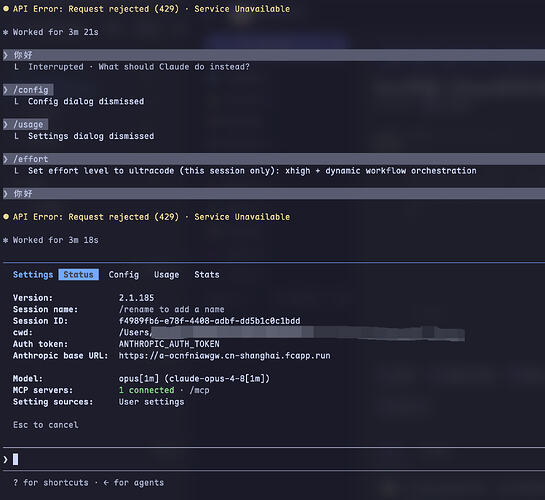Switch to the Status tab
Image resolution: width=545 pixels, height=500 pixels.
click(79, 274)
